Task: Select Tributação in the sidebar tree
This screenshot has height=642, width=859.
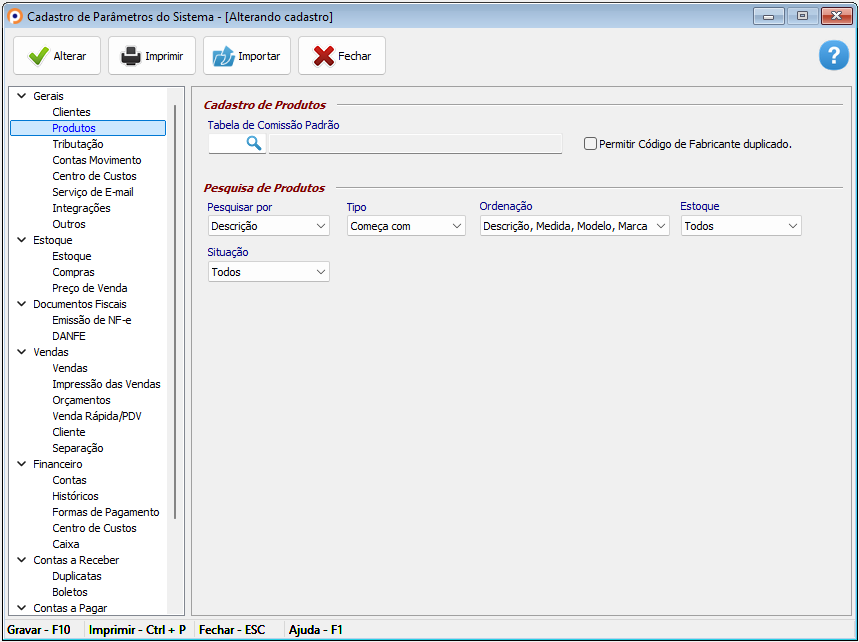Action: coord(77,144)
